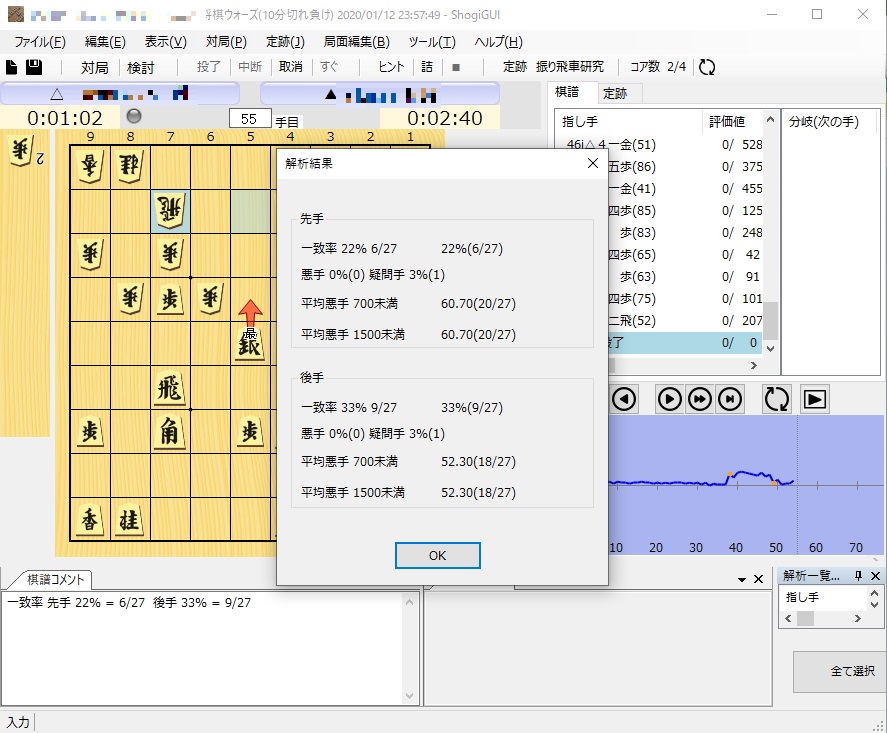The image size is (887, 733).
Task: Select the 角 piece on the board
Action: [170, 432]
